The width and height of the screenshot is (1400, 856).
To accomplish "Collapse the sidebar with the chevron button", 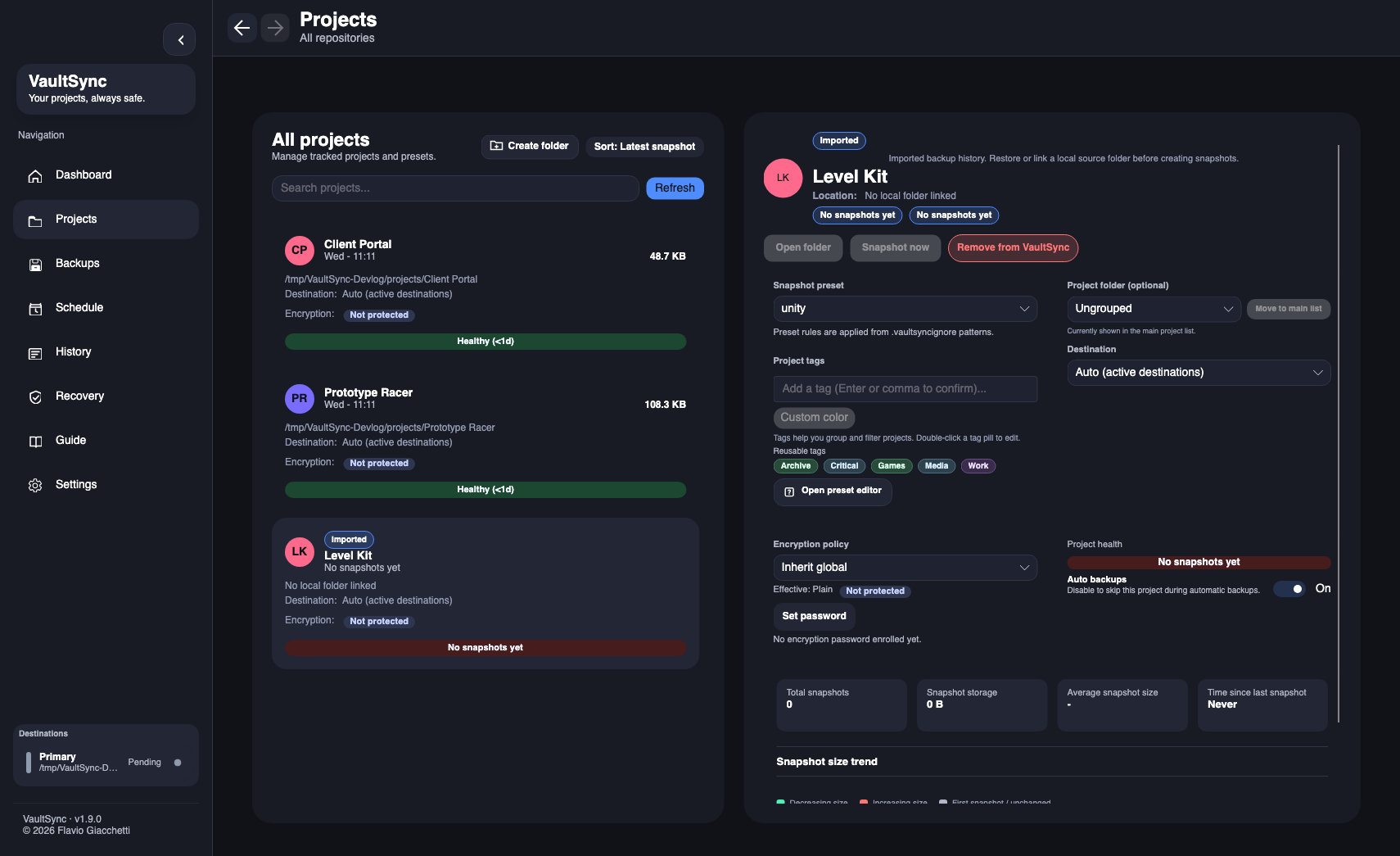I will (179, 39).
